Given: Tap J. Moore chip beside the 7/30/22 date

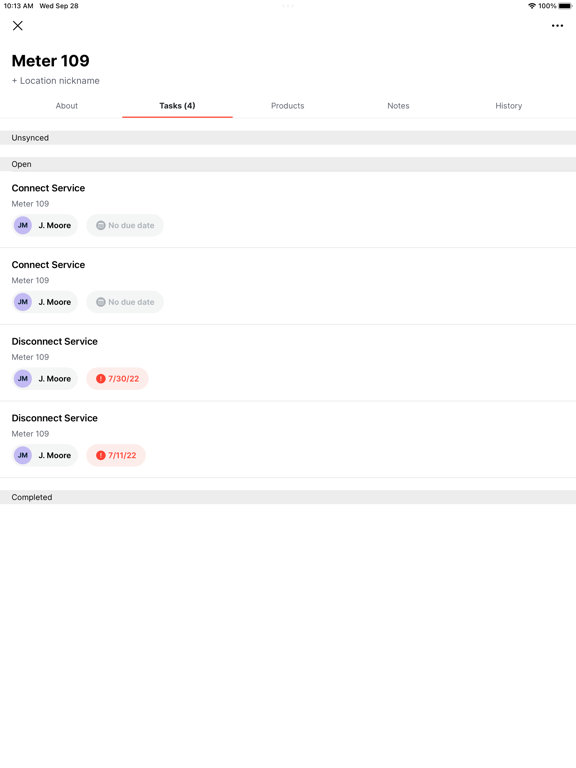Looking at the screenshot, I should point(45,379).
